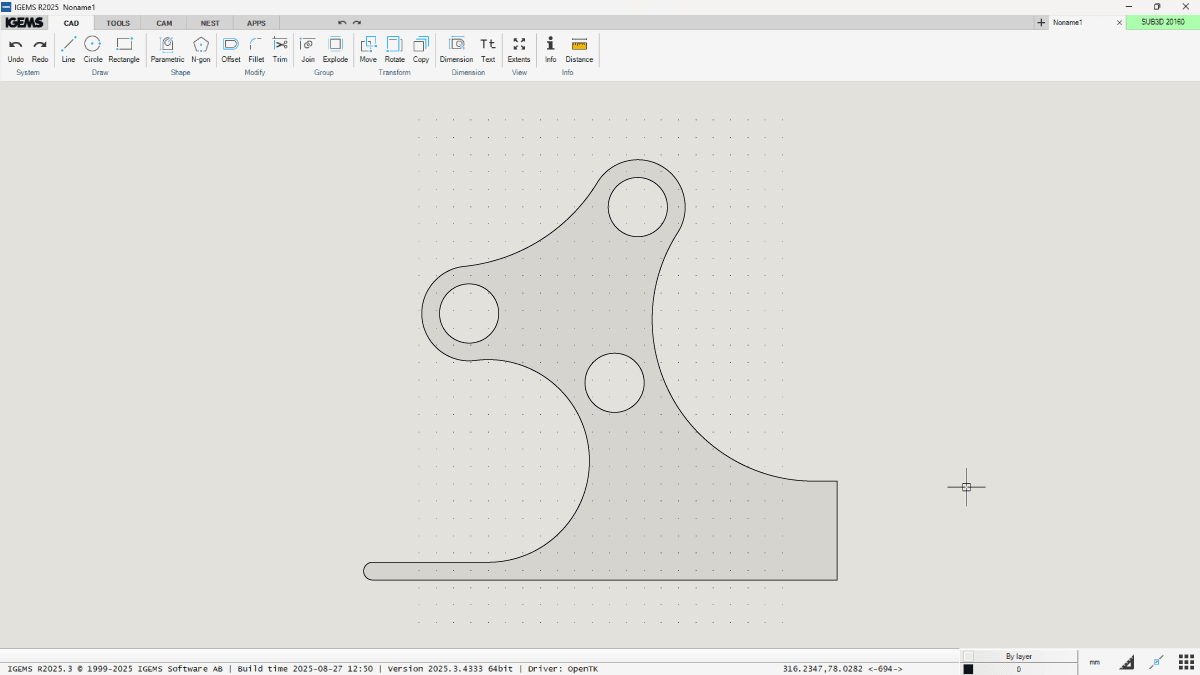Apply the Fillet tool

[256, 48]
